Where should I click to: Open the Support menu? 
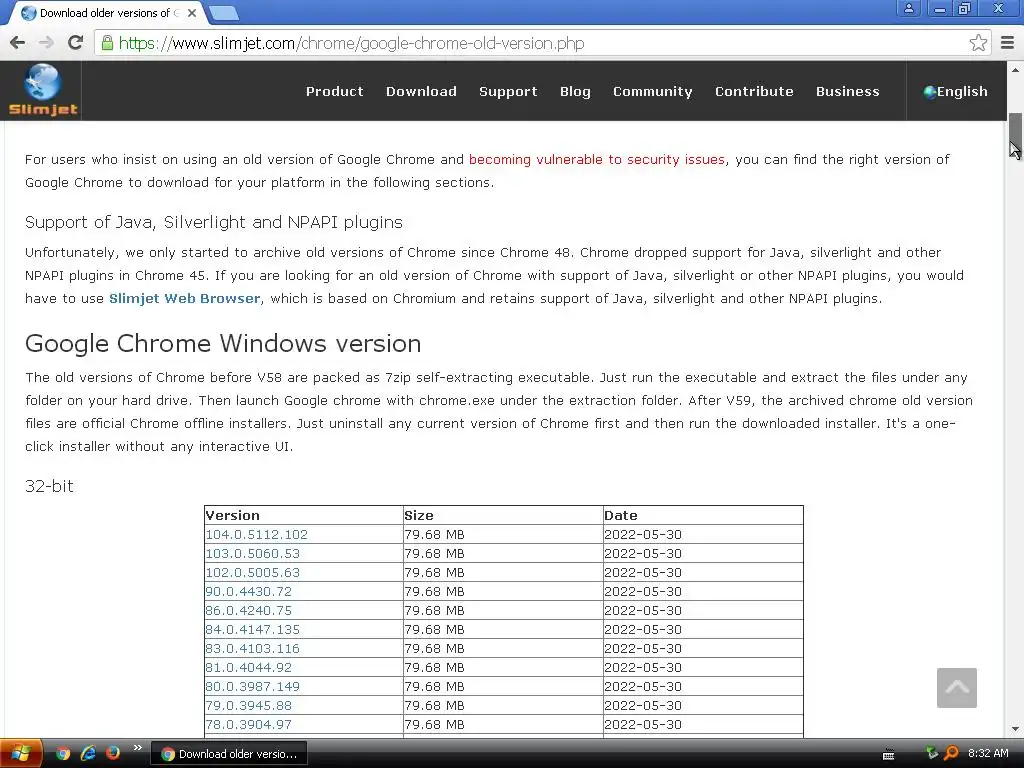(x=508, y=91)
